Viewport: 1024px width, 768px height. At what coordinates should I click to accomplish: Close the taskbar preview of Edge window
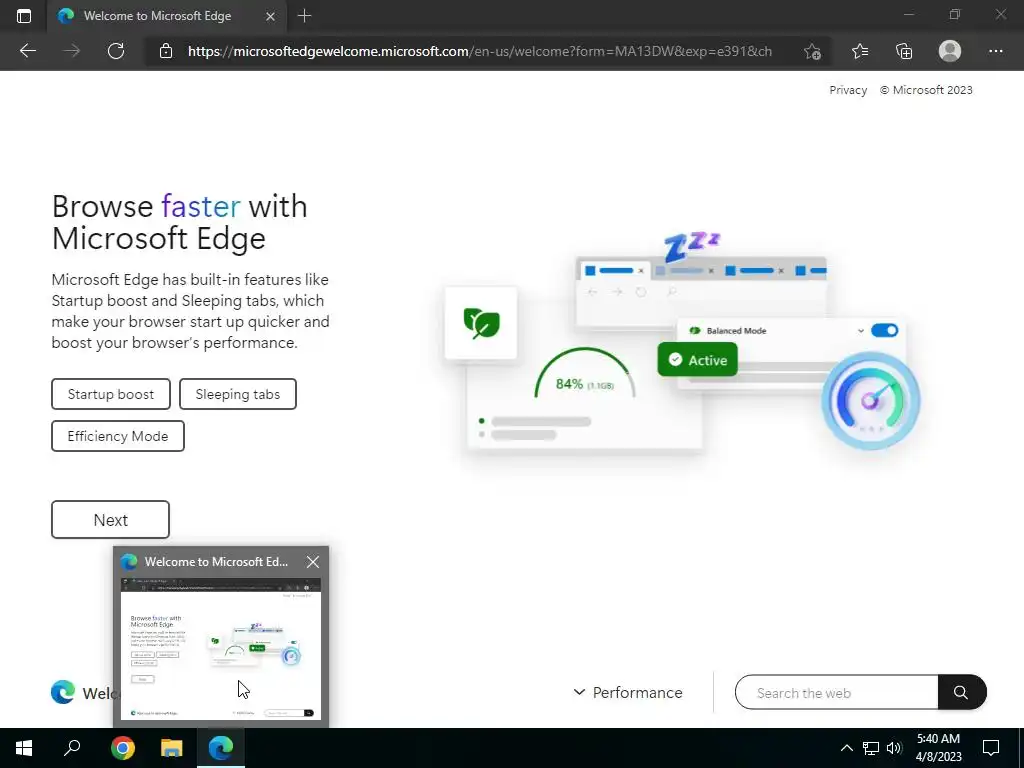pyautogui.click(x=313, y=562)
